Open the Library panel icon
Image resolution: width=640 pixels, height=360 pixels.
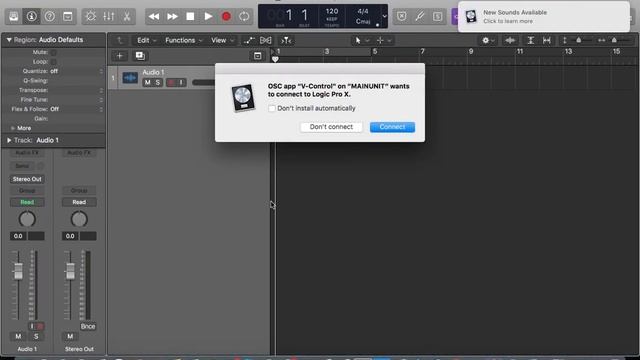pos(13,16)
